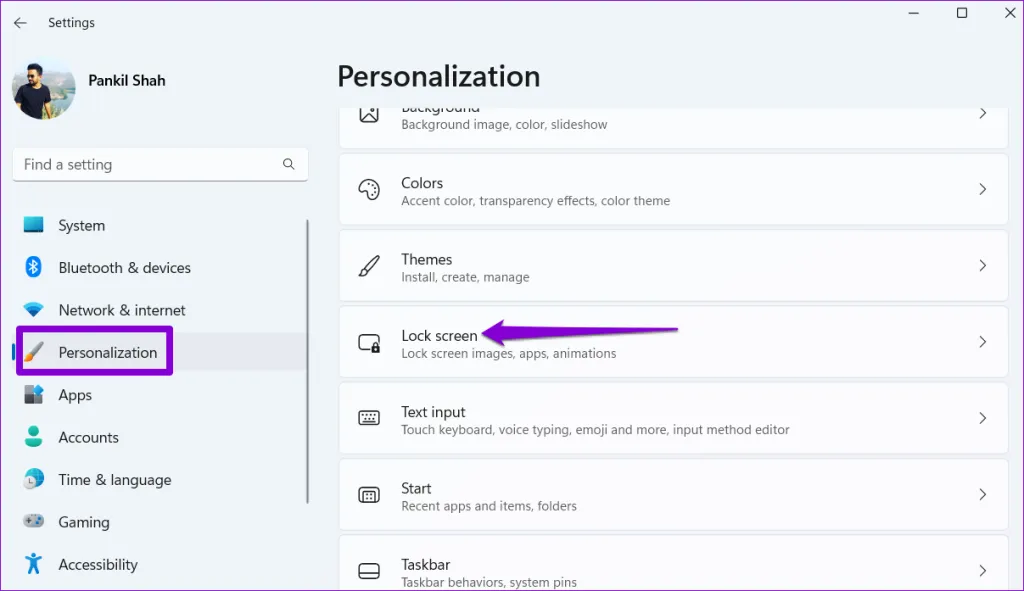Expand the Colors settings chevron
The width and height of the screenshot is (1024, 591).
982,190
